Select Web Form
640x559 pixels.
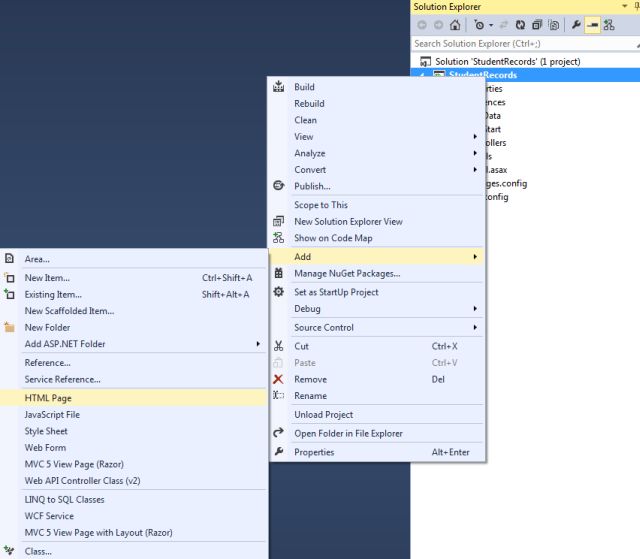[45, 448]
